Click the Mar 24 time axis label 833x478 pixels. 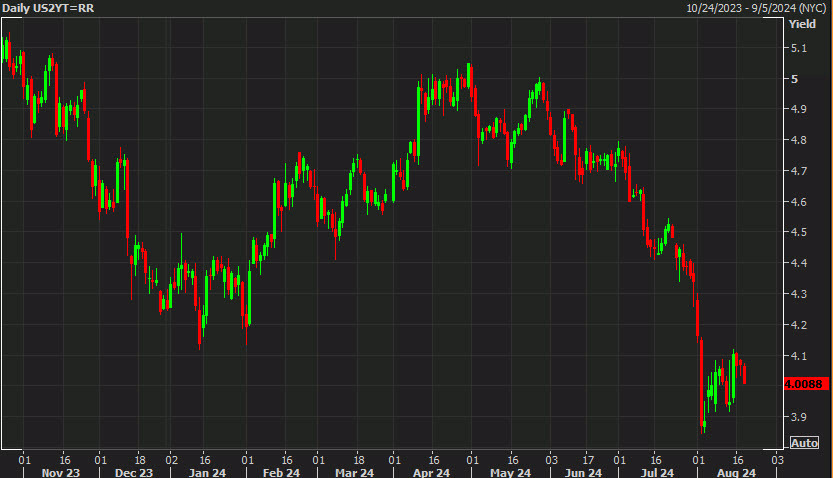point(353,471)
